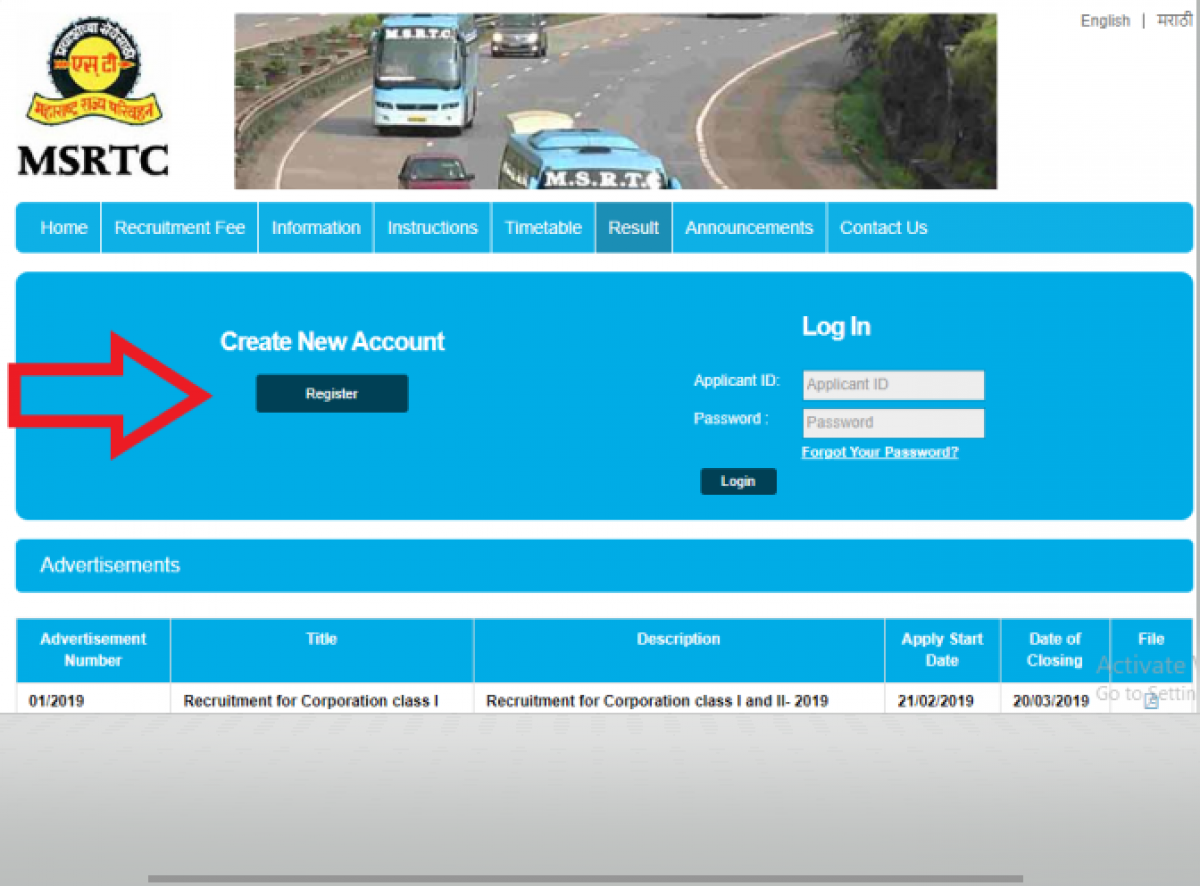Click the MSRTC buses banner image
The image size is (1200, 886).
615,101
